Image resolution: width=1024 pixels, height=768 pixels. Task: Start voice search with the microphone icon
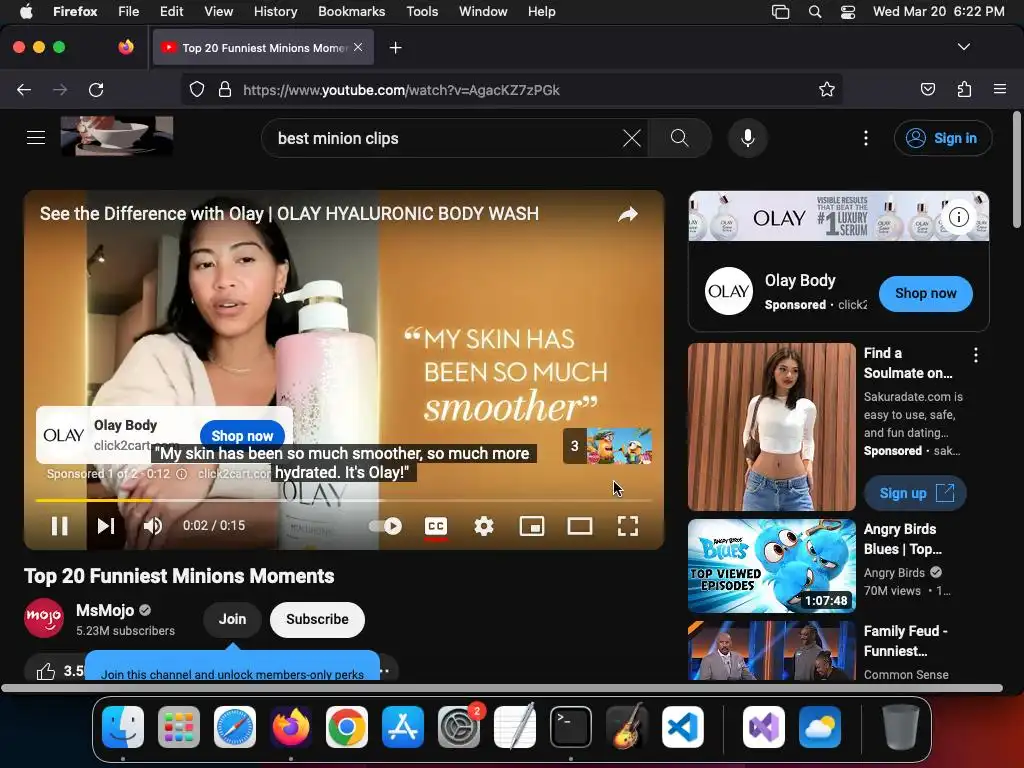tap(748, 138)
